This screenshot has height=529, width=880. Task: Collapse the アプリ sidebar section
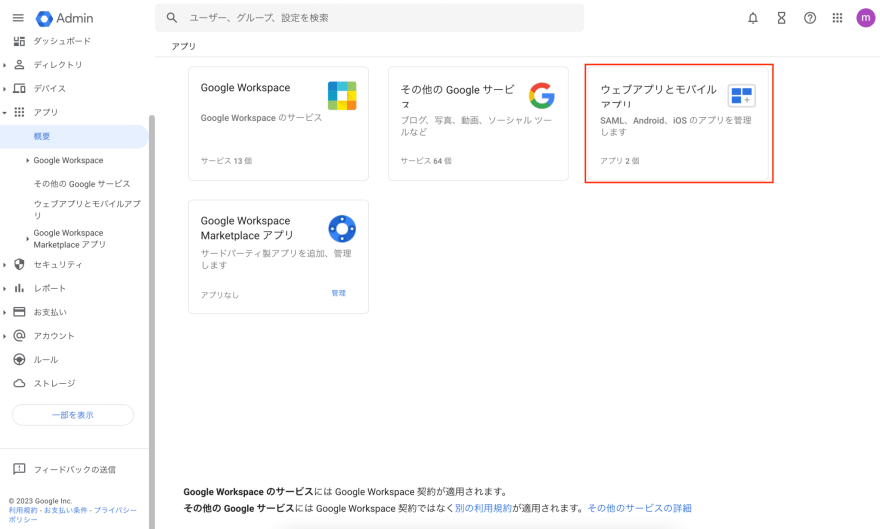click(x=4, y=113)
